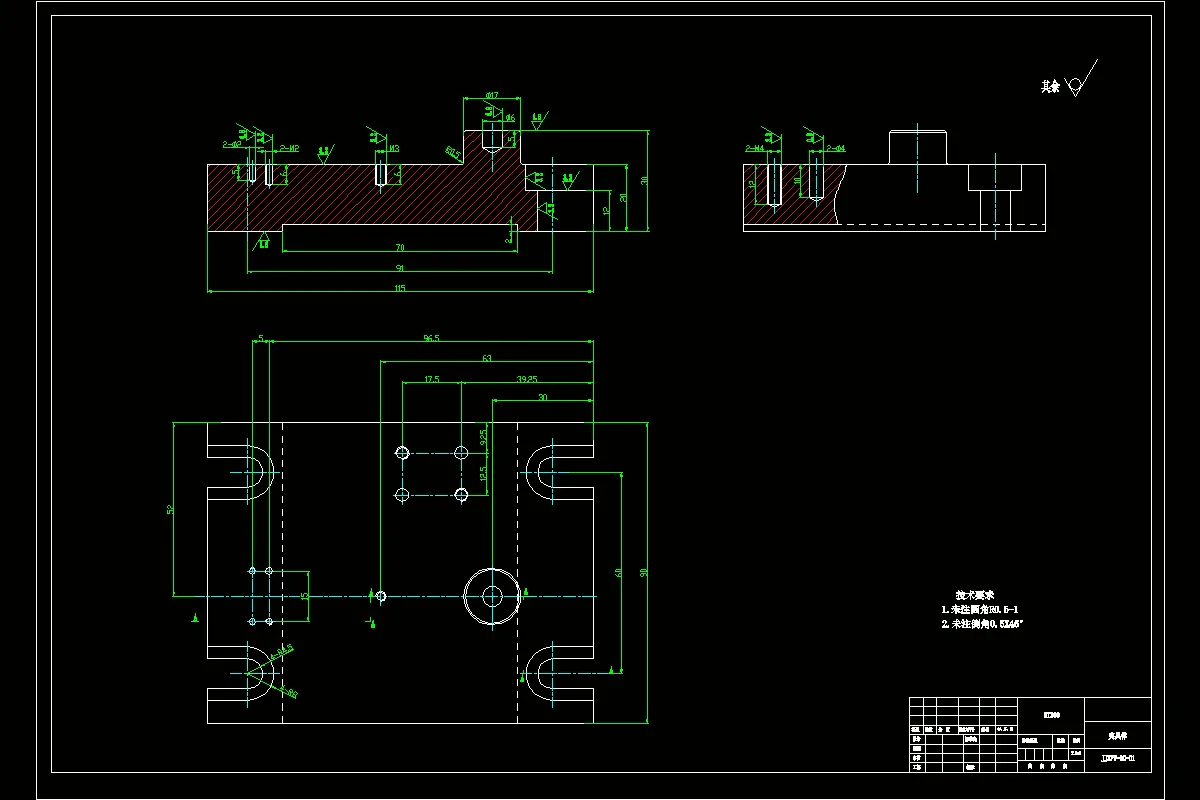
Task: Click note 2 about chamfer 0.5X45°
Action: pyautogui.click(x=982, y=624)
